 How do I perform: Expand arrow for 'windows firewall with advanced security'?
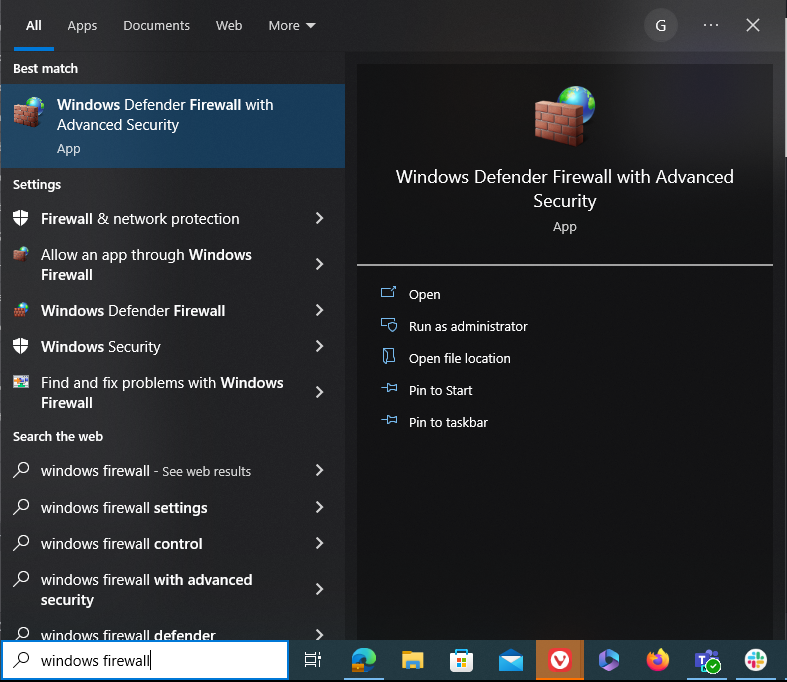point(319,589)
